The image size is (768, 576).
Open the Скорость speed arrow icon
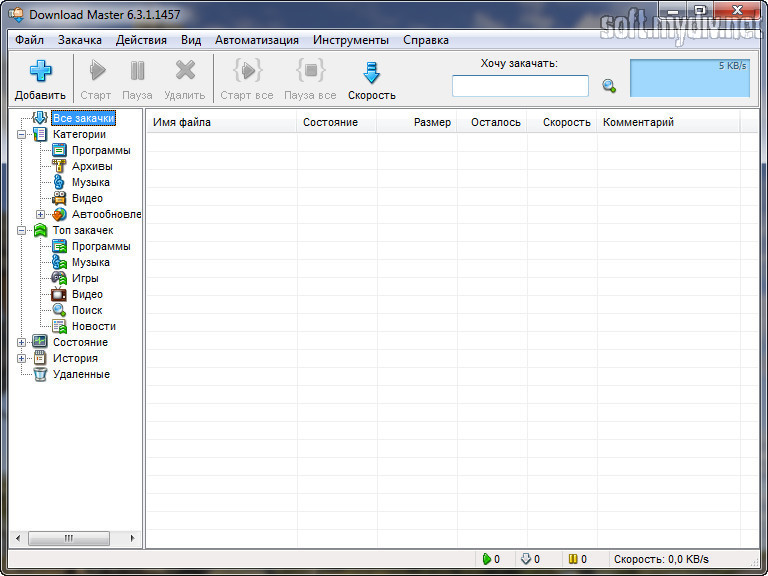click(372, 72)
